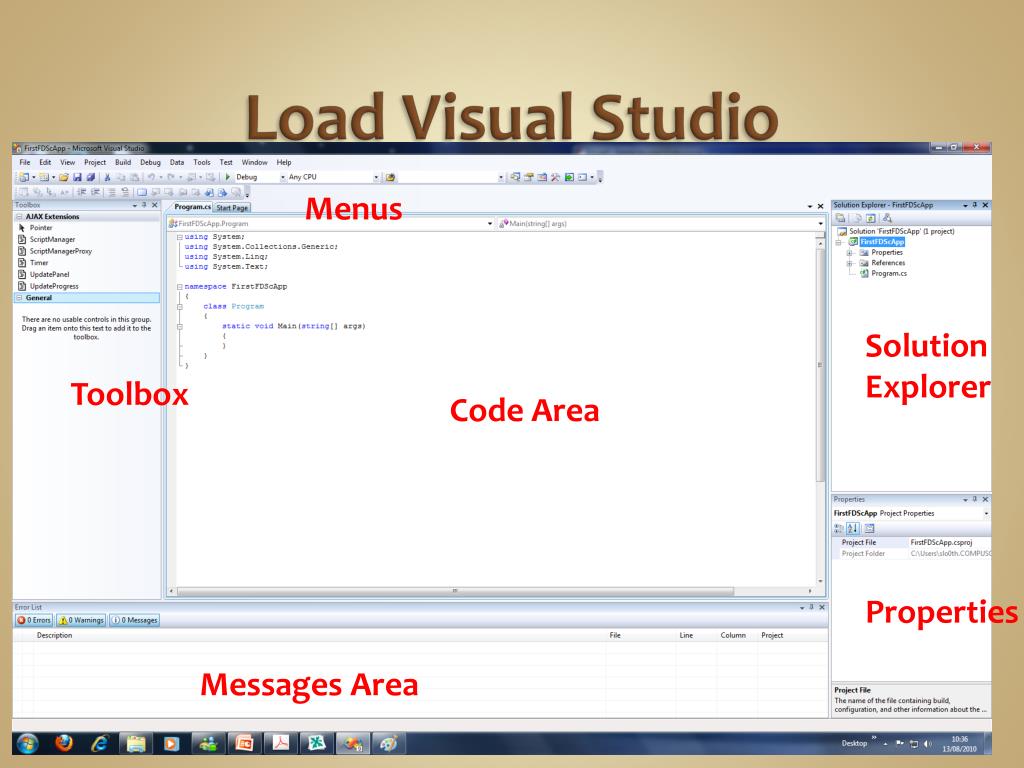Click the green Start Debugging arrow

[227, 177]
